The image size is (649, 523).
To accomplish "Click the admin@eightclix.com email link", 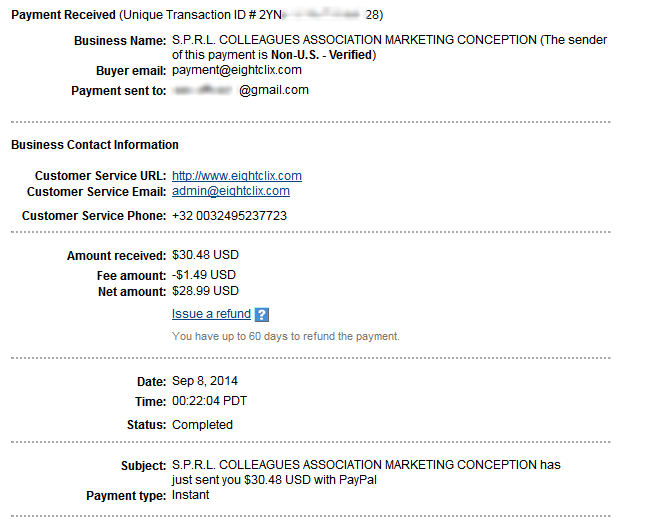I will (x=230, y=191).
